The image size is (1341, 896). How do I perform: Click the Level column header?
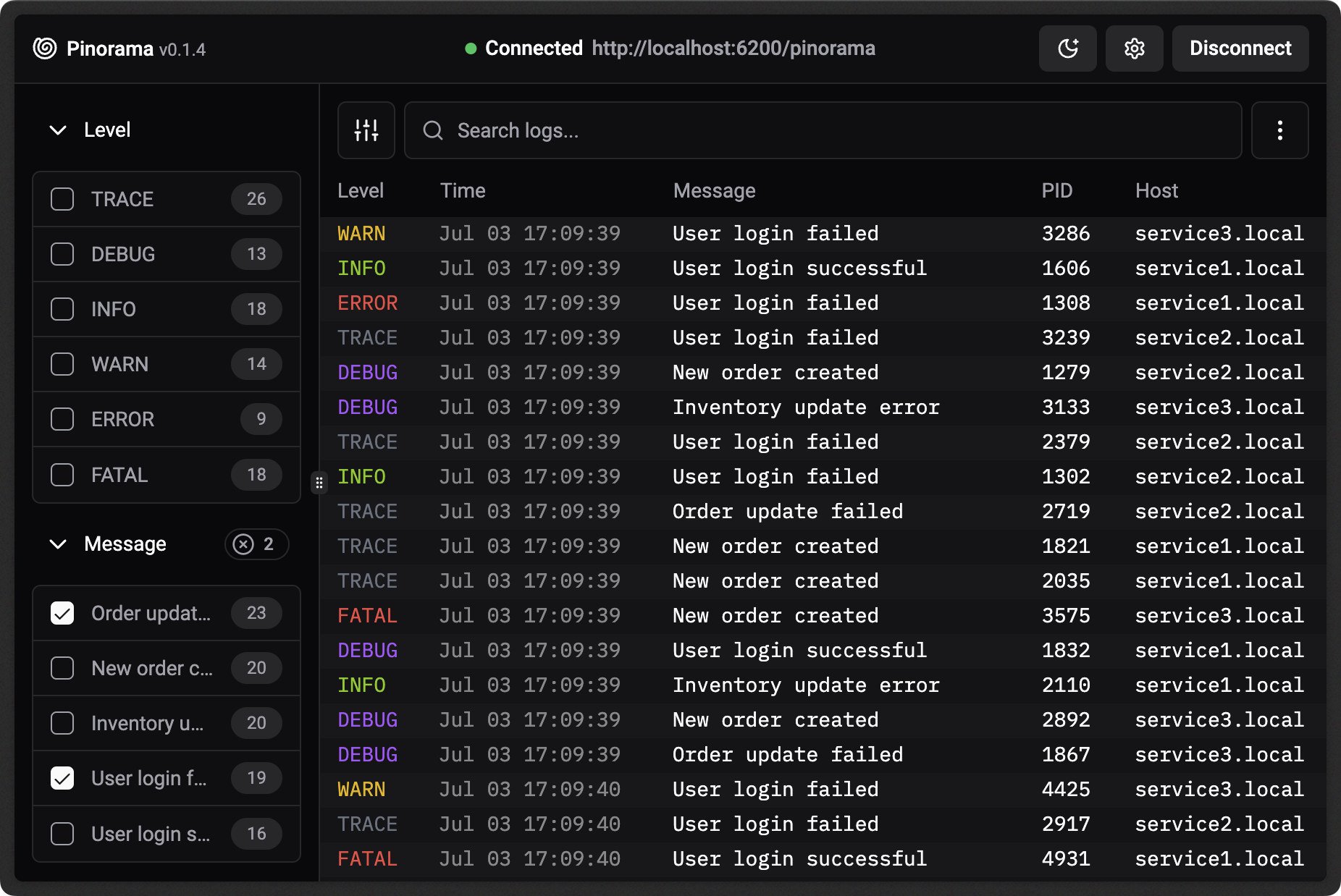click(x=361, y=191)
